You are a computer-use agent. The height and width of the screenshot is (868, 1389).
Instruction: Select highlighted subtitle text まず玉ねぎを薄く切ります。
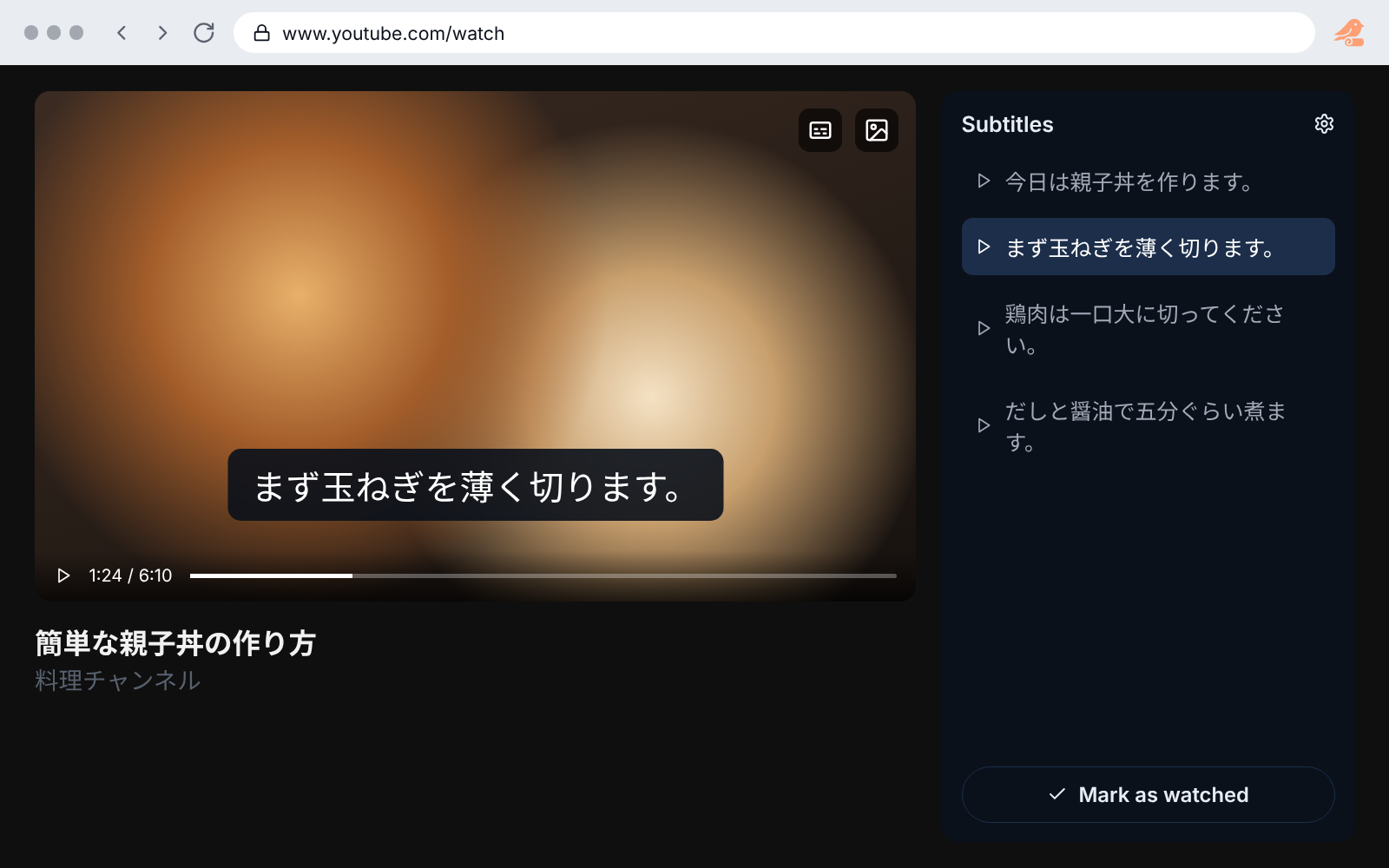[1141, 247]
